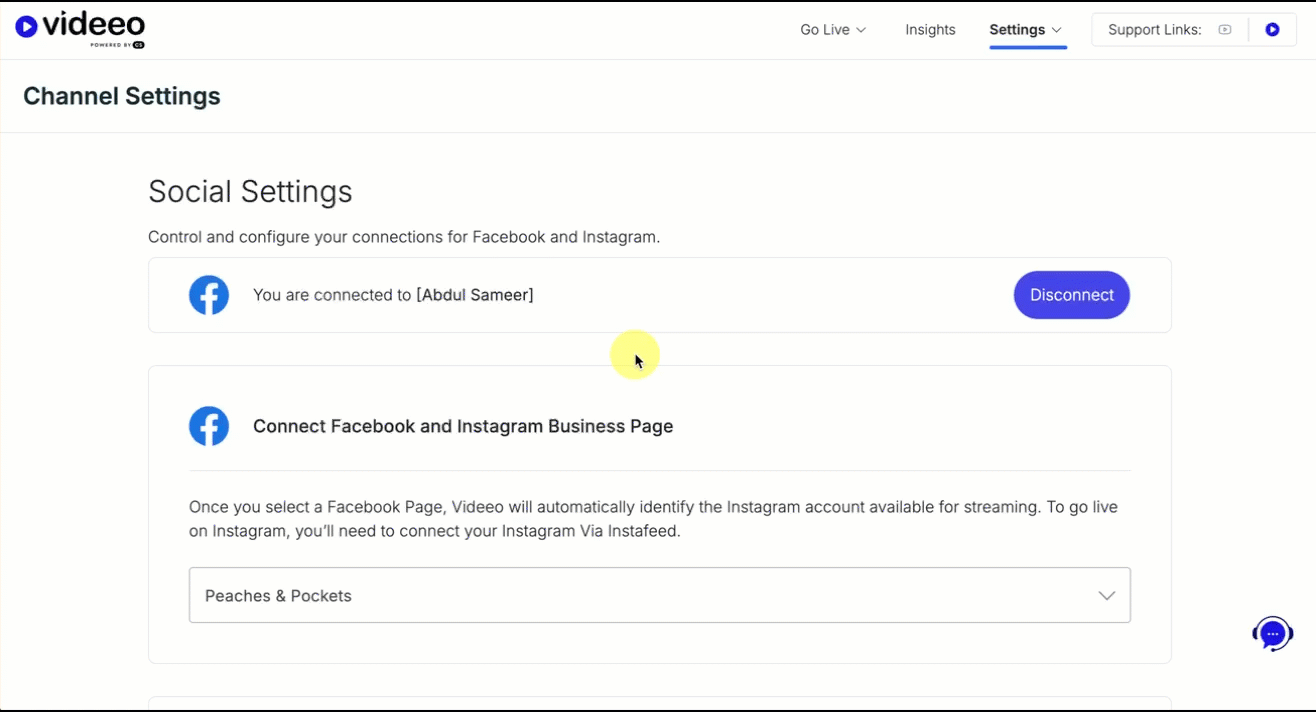Expand the Go Live menu chevron
Image resolution: width=1316 pixels, height=712 pixels.
pyautogui.click(x=861, y=30)
